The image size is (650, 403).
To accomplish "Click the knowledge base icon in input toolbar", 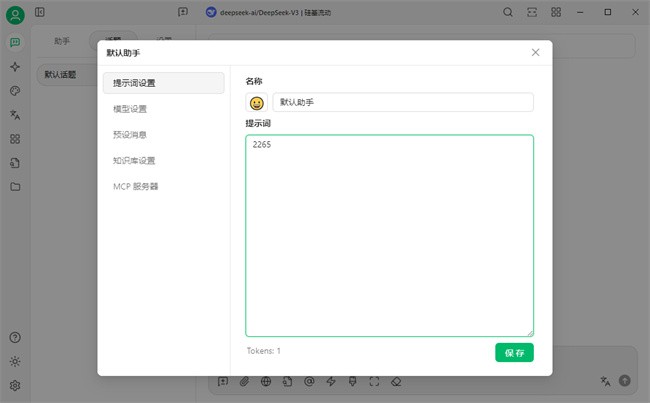I will click(288, 381).
